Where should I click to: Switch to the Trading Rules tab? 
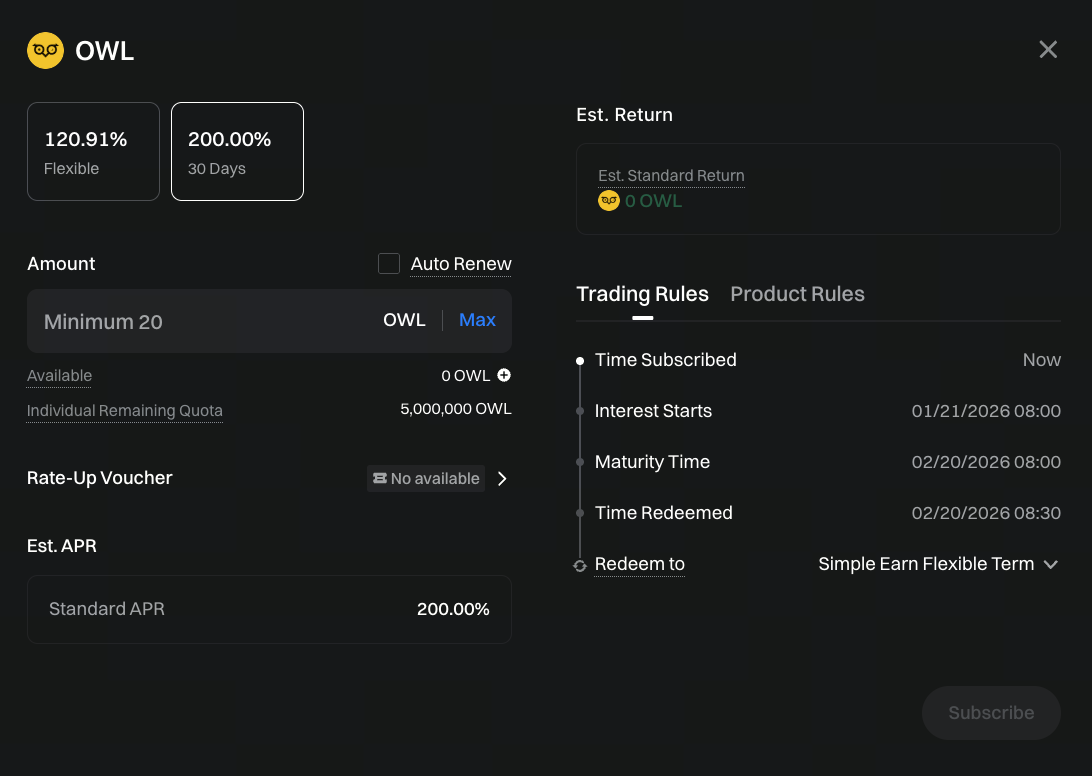point(642,294)
